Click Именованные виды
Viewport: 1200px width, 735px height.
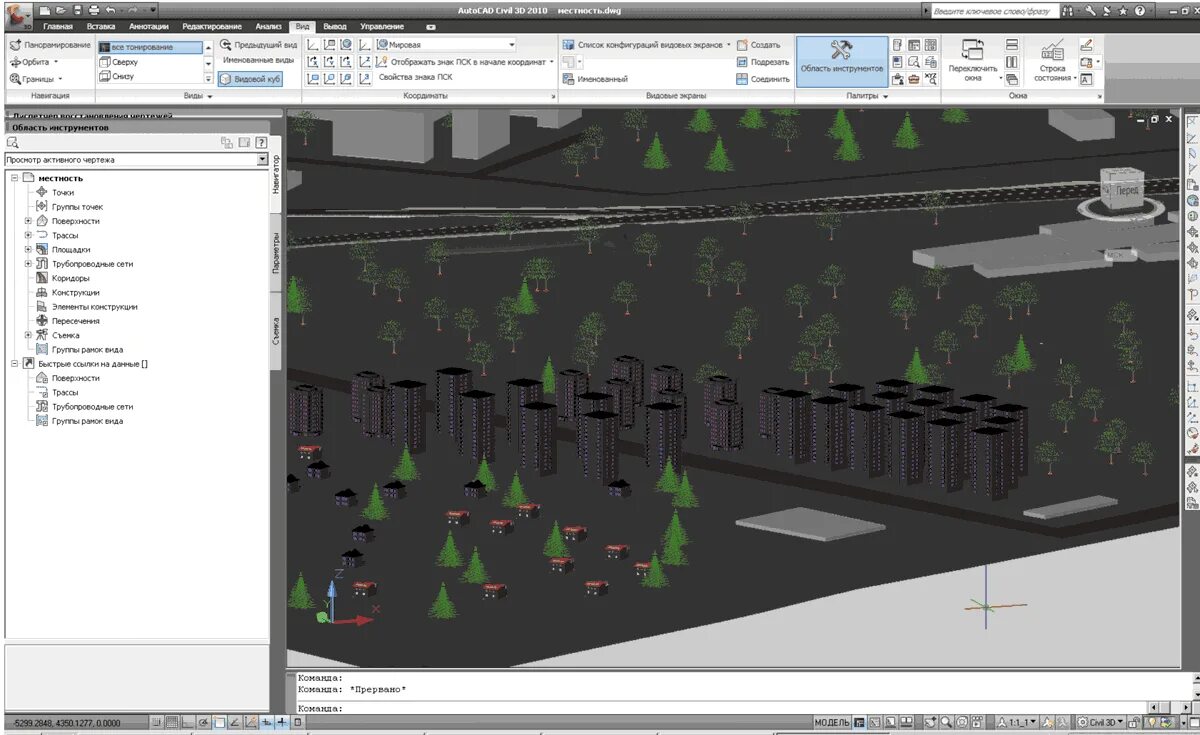pyautogui.click(x=258, y=62)
